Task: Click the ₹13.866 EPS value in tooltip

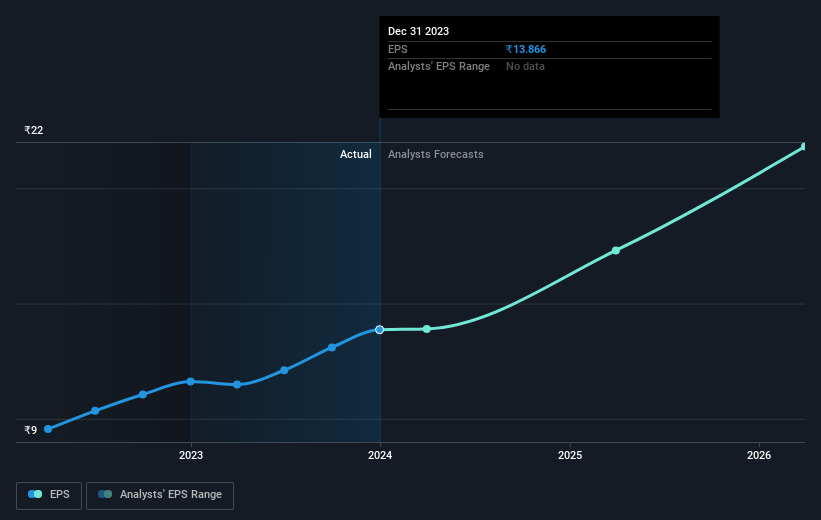Action: (x=526, y=49)
